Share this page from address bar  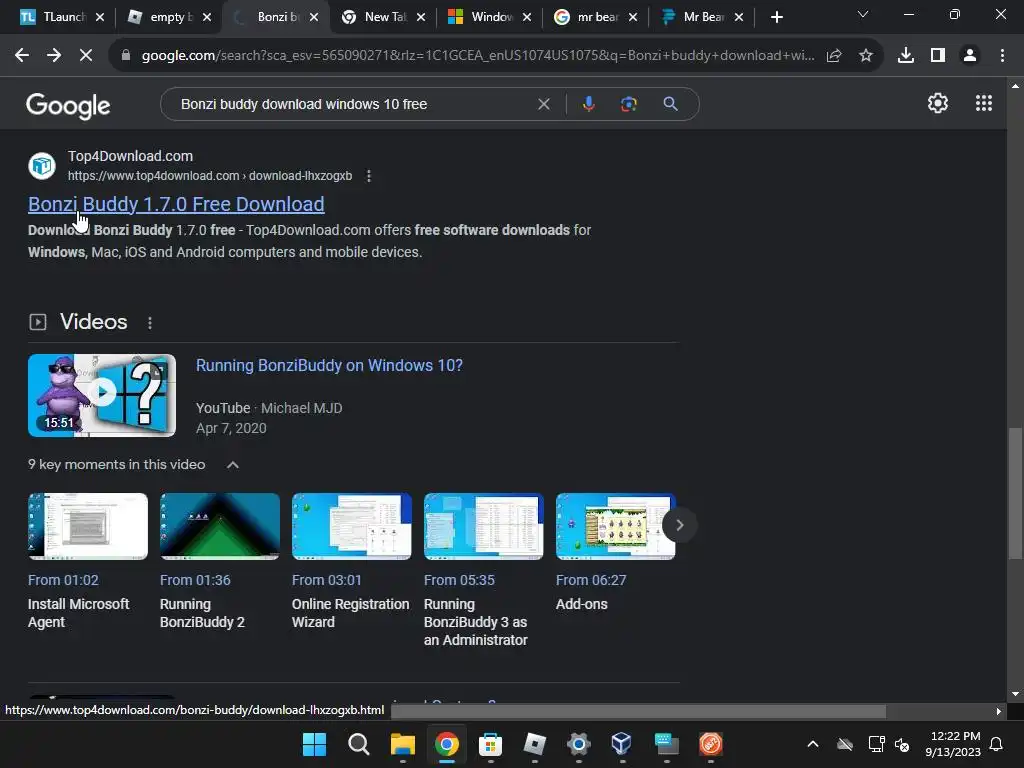point(834,56)
